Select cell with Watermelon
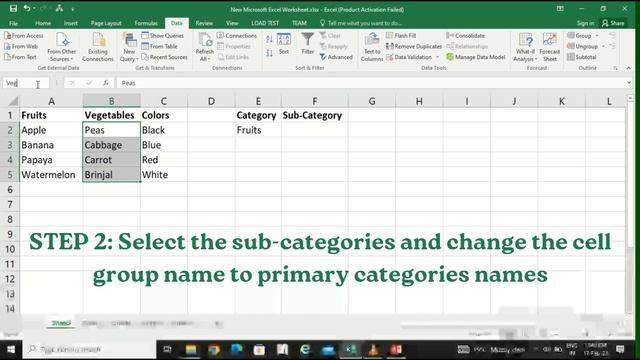 pyautogui.click(x=51, y=175)
